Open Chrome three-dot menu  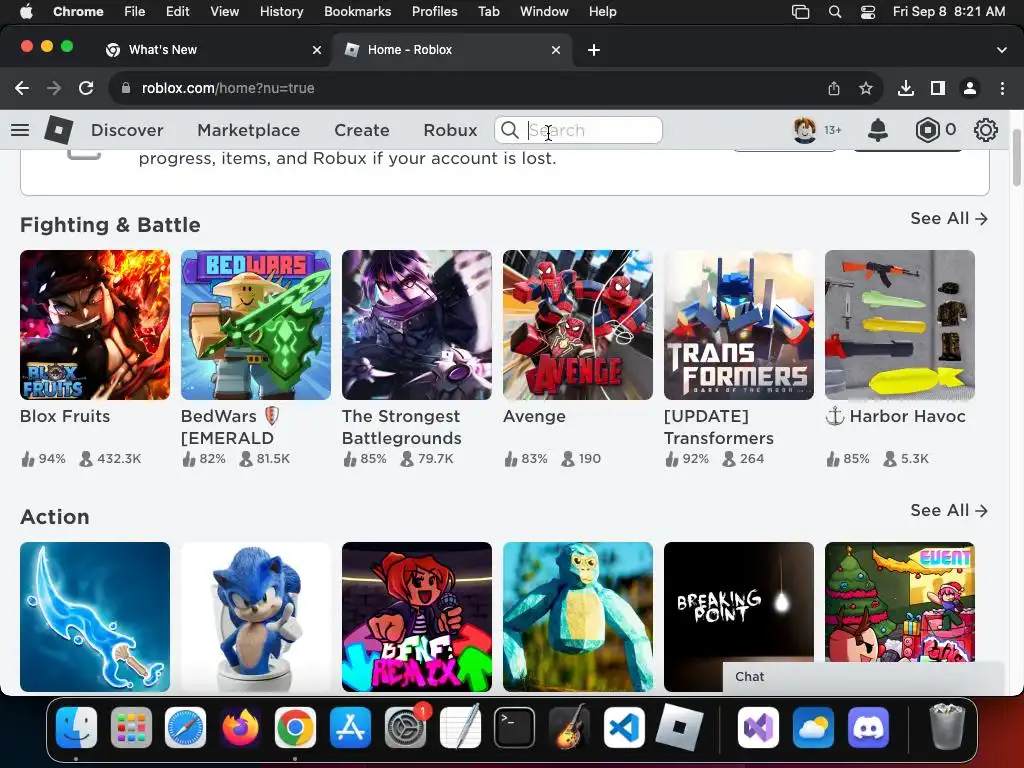click(1002, 88)
